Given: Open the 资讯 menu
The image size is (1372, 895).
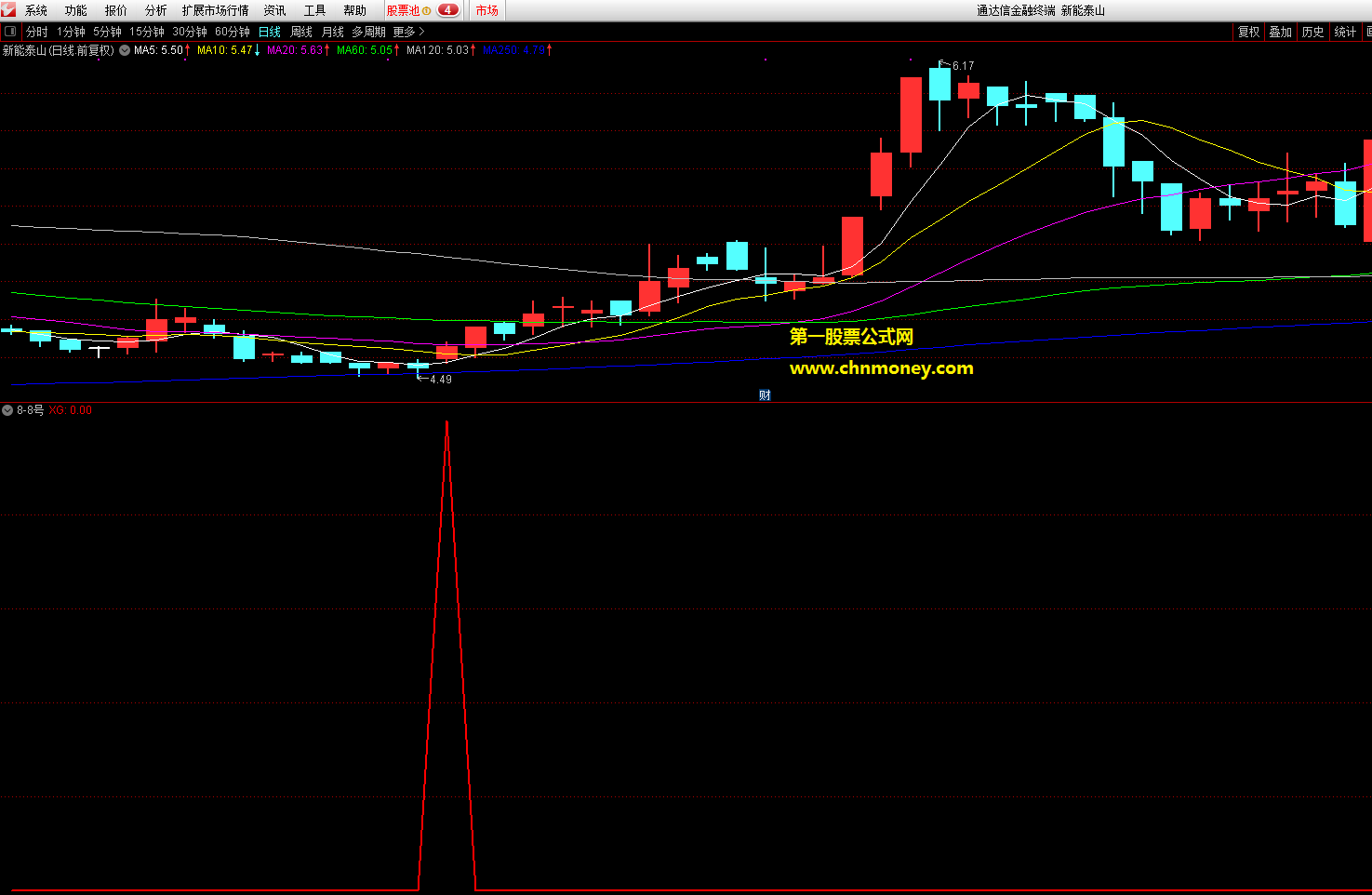Looking at the screenshot, I should tap(275, 10).
